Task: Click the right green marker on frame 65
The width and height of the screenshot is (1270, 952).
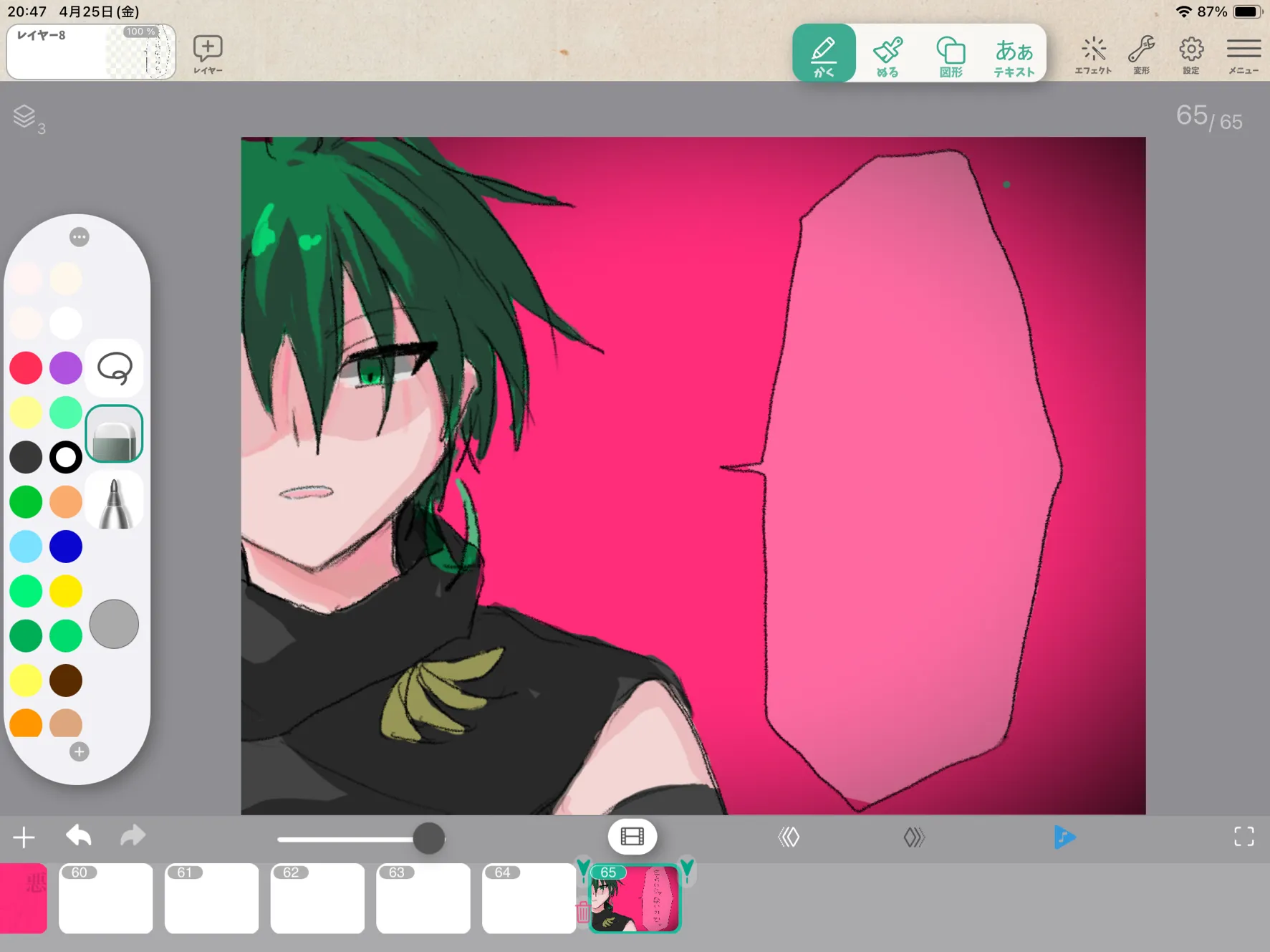Action: tap(687, 869)
